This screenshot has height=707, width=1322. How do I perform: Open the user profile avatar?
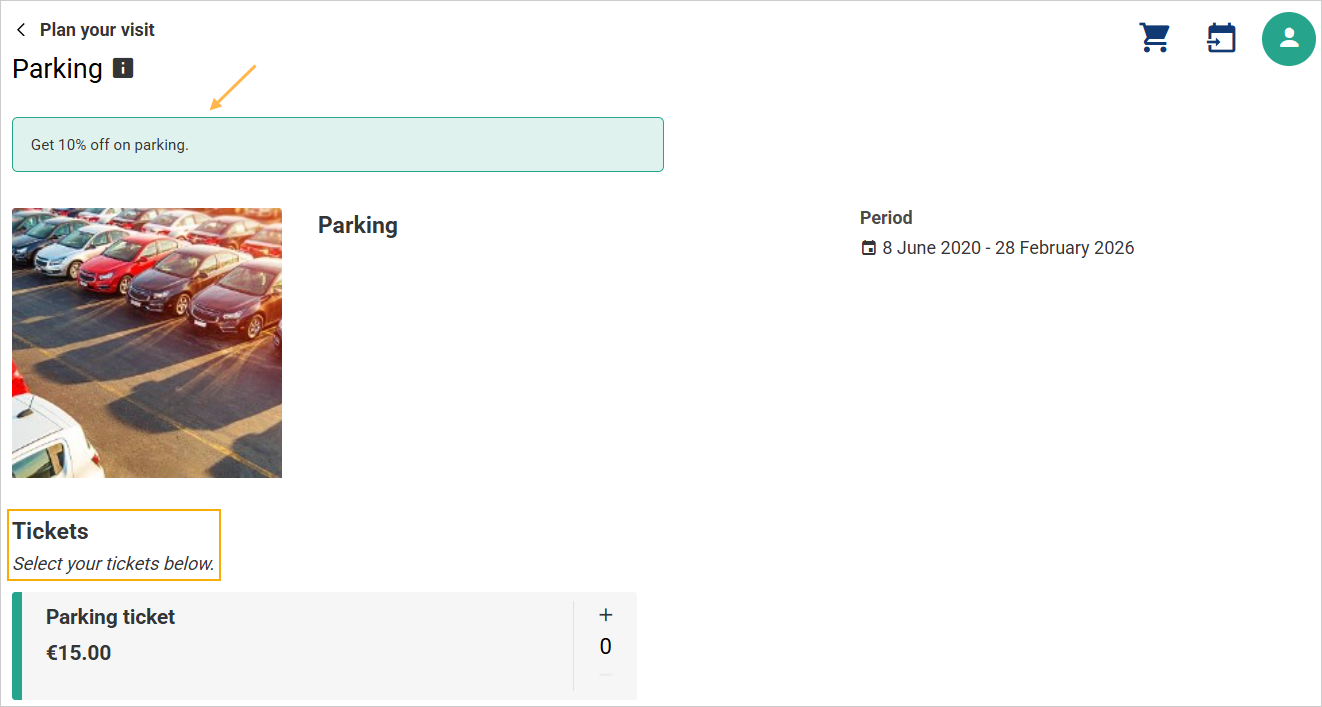pos(1288,39)
